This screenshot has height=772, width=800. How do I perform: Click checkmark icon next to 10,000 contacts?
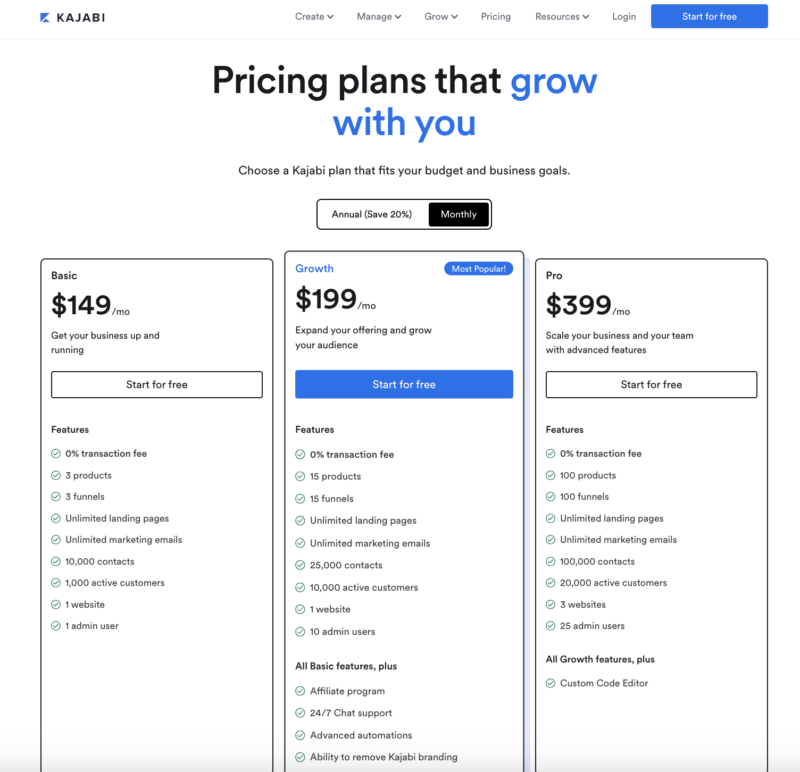[56, 561]
